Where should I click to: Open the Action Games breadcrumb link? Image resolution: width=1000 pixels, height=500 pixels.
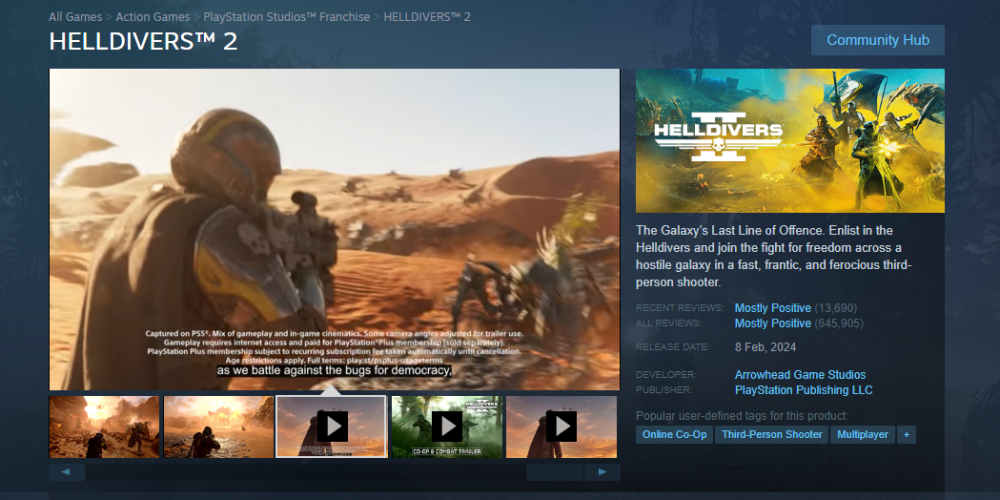click(x=153, y=17)
